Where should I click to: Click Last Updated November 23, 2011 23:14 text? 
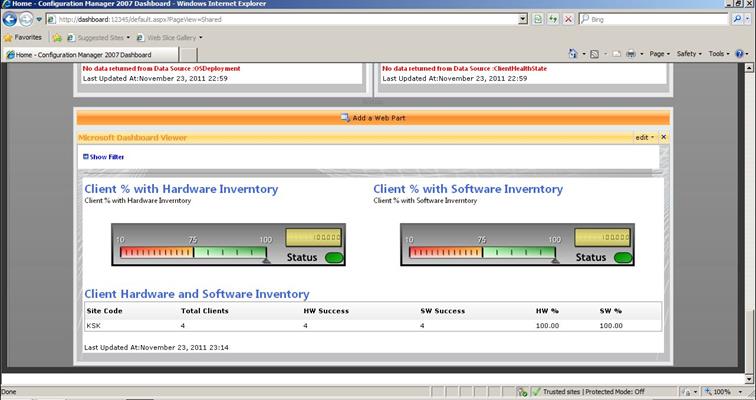click(156, 347)
